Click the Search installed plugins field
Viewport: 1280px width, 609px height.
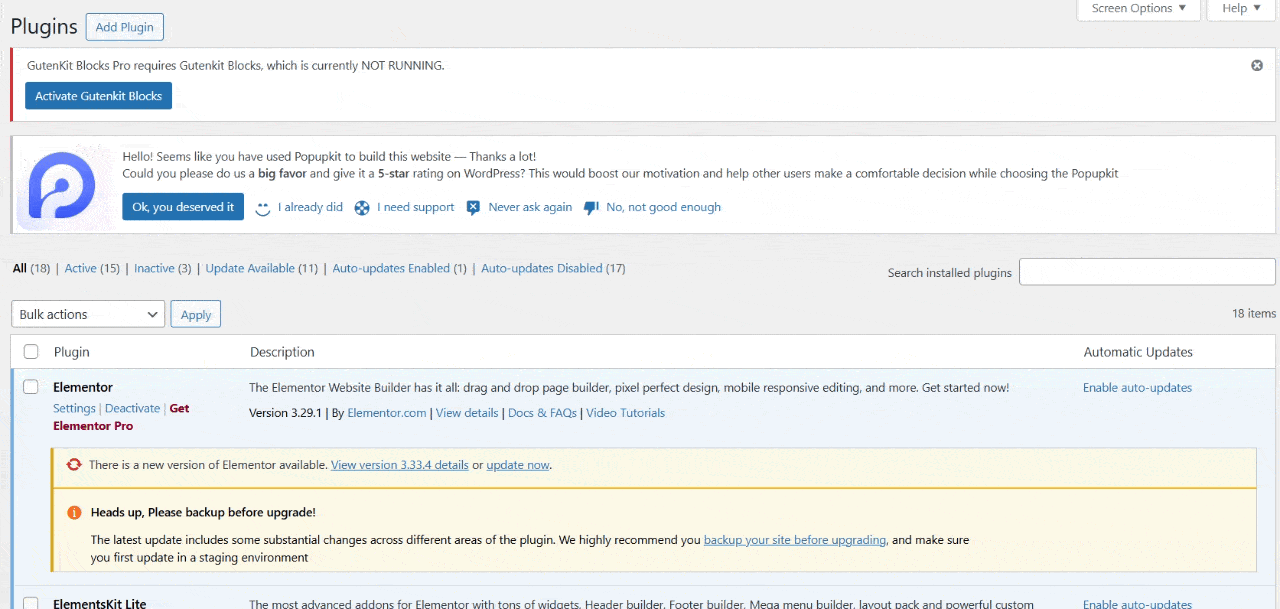(1147, 272)
